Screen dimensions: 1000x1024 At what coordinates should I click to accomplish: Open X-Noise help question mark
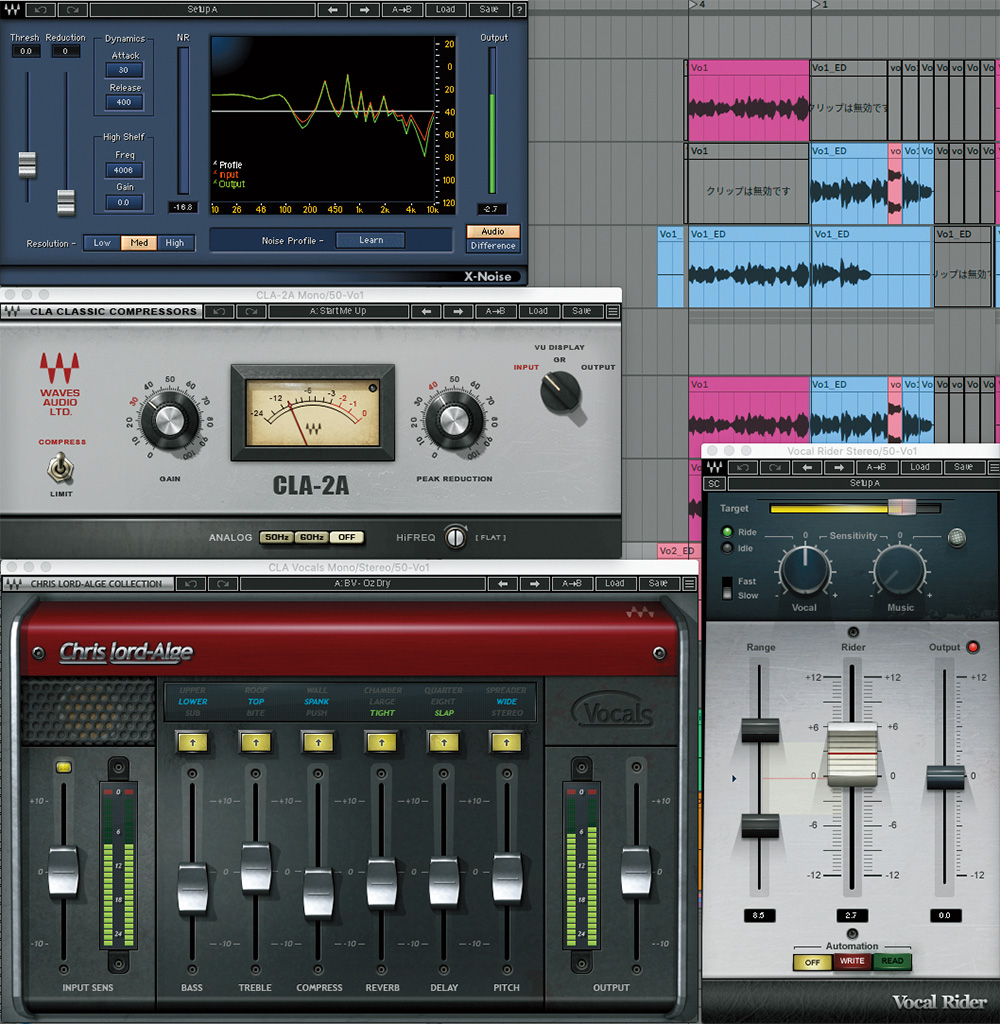519,10
